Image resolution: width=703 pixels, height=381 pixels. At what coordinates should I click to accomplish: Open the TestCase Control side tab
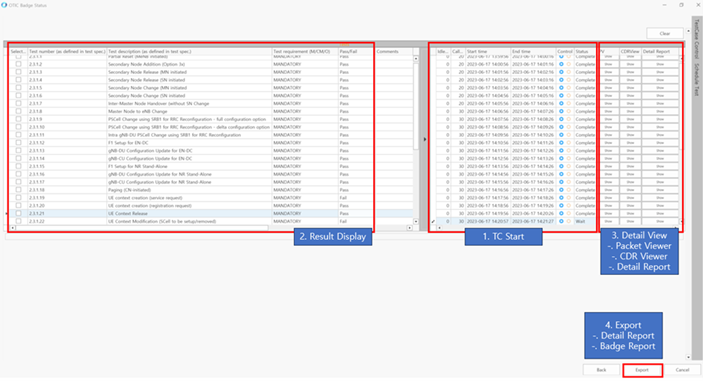click(x=697, y=39)
